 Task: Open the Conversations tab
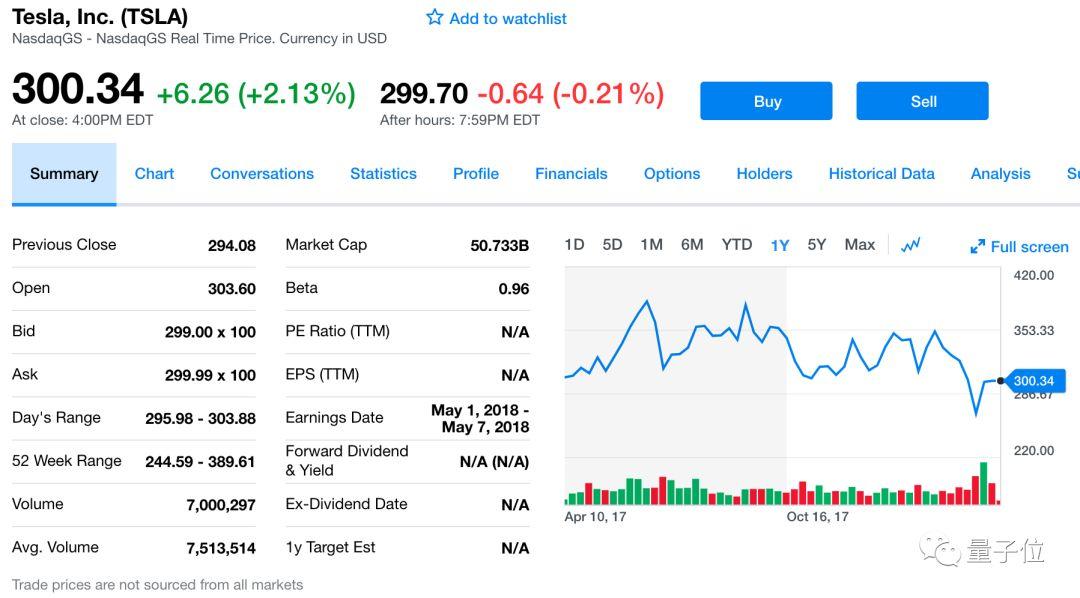click(262, 173)
